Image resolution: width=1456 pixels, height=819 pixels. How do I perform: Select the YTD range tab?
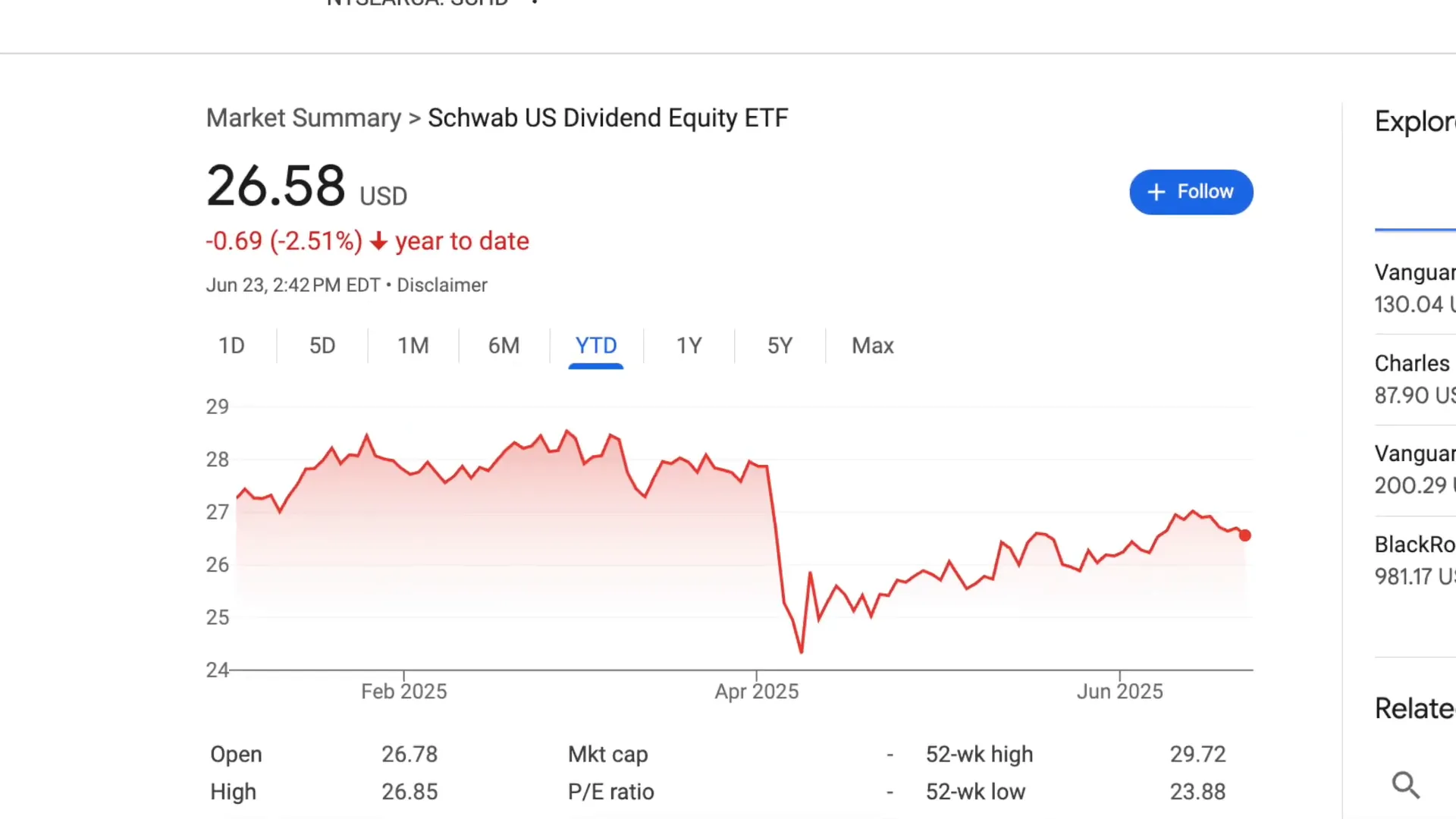pyautogui.click(x=596, y=346)
